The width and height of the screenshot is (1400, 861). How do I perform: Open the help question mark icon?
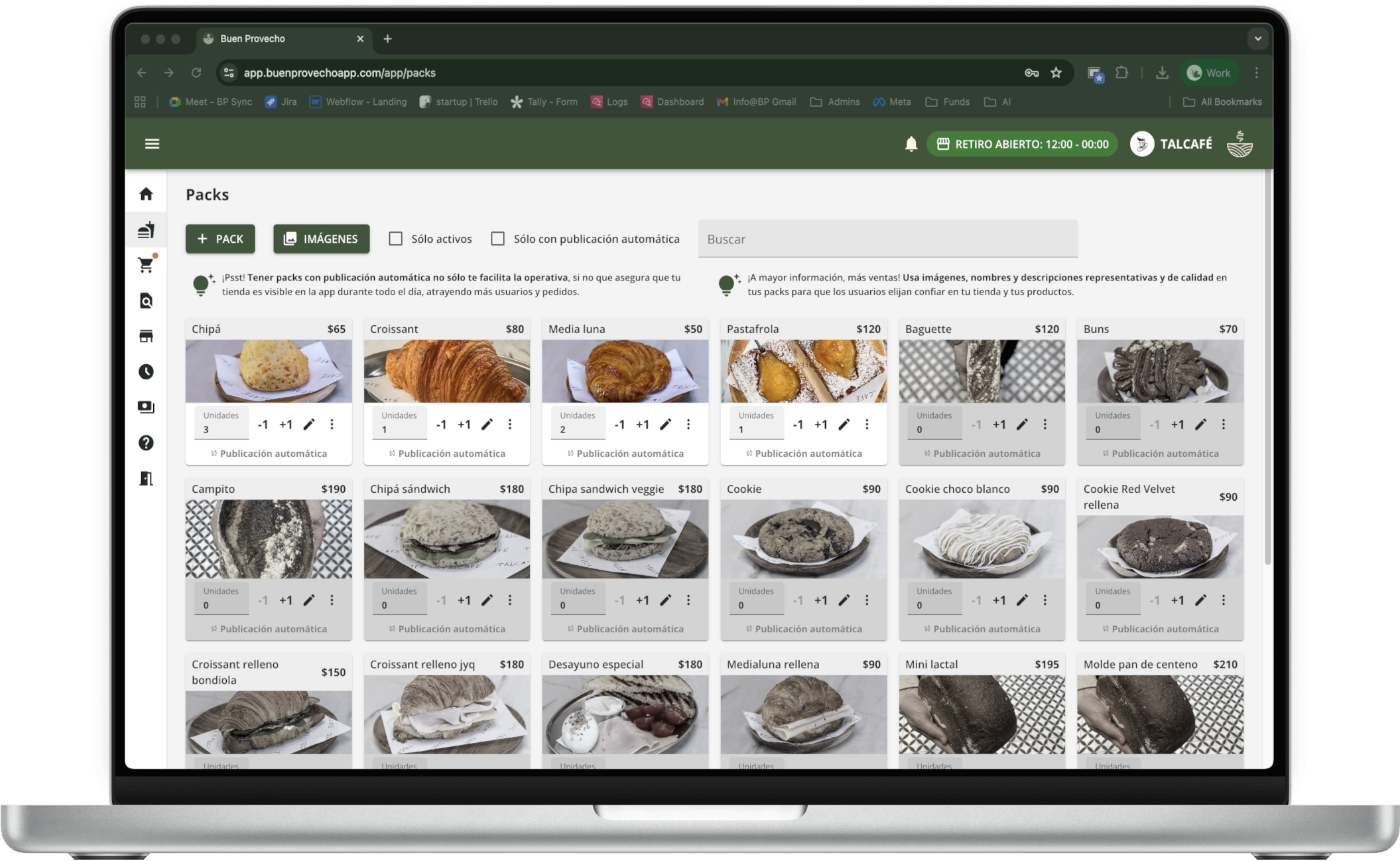(146, 442)
